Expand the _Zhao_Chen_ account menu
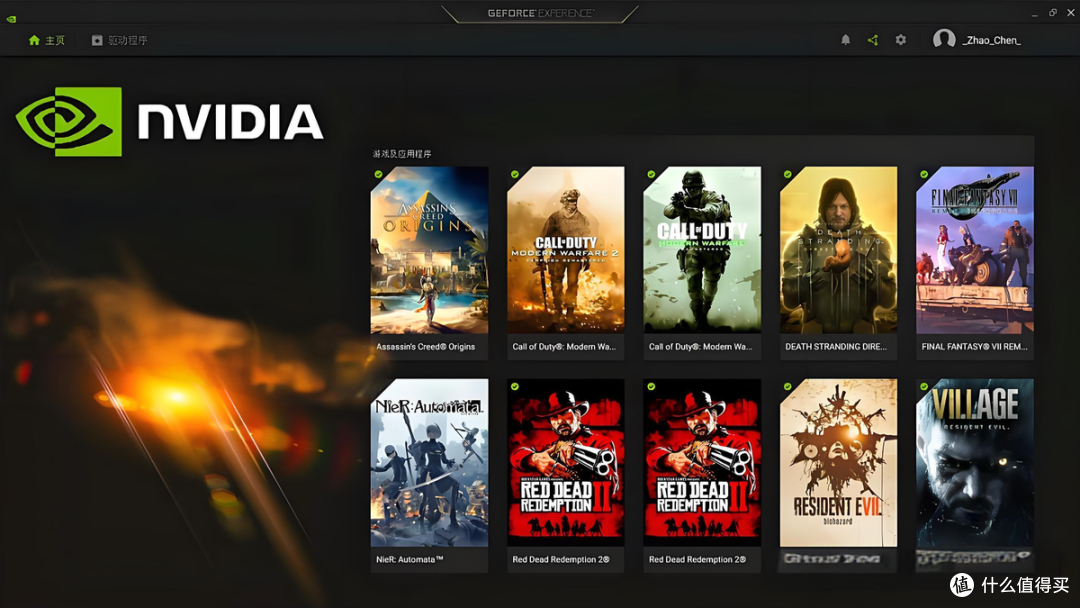 [991, 40]
